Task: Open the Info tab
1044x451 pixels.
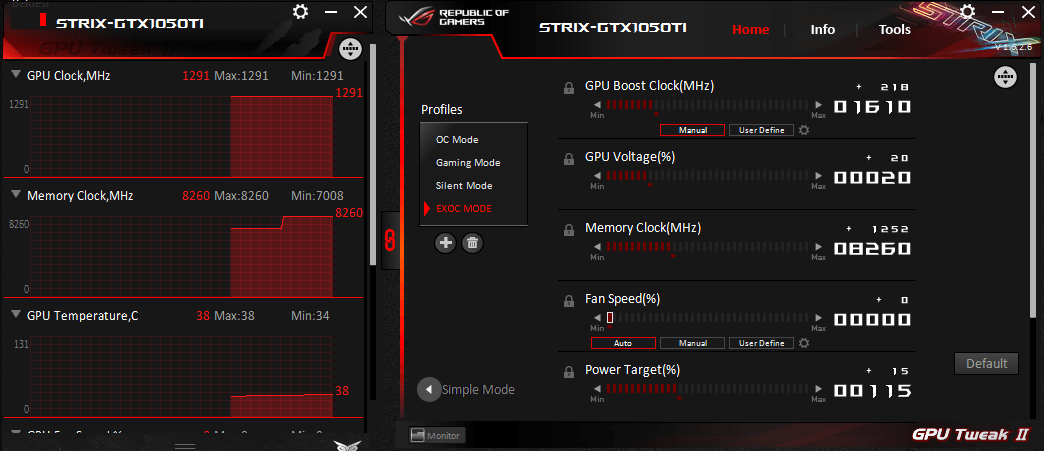Action: coord(822,30)
